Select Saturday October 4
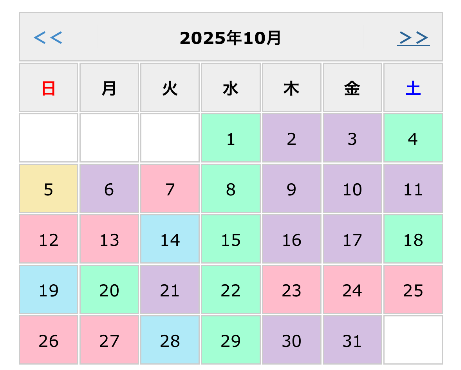This screenshot has height=370, width=461. (413, 138)
